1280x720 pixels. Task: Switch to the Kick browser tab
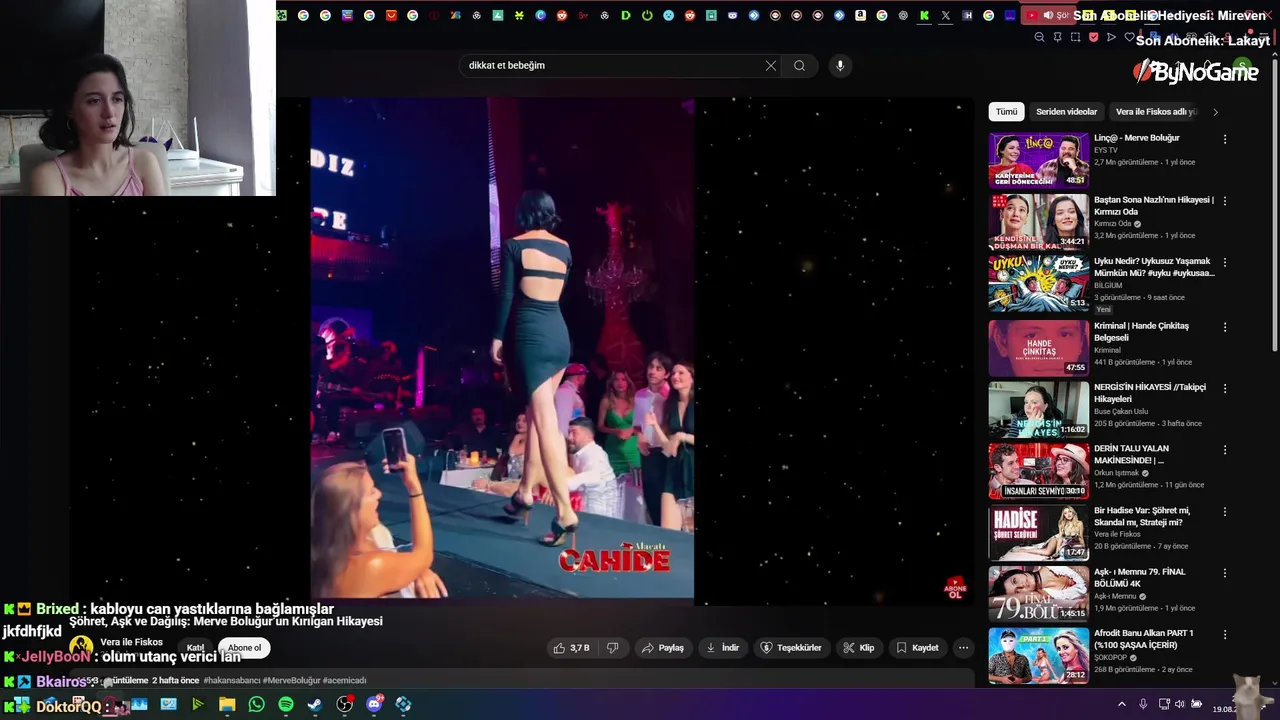coord(924,15)
